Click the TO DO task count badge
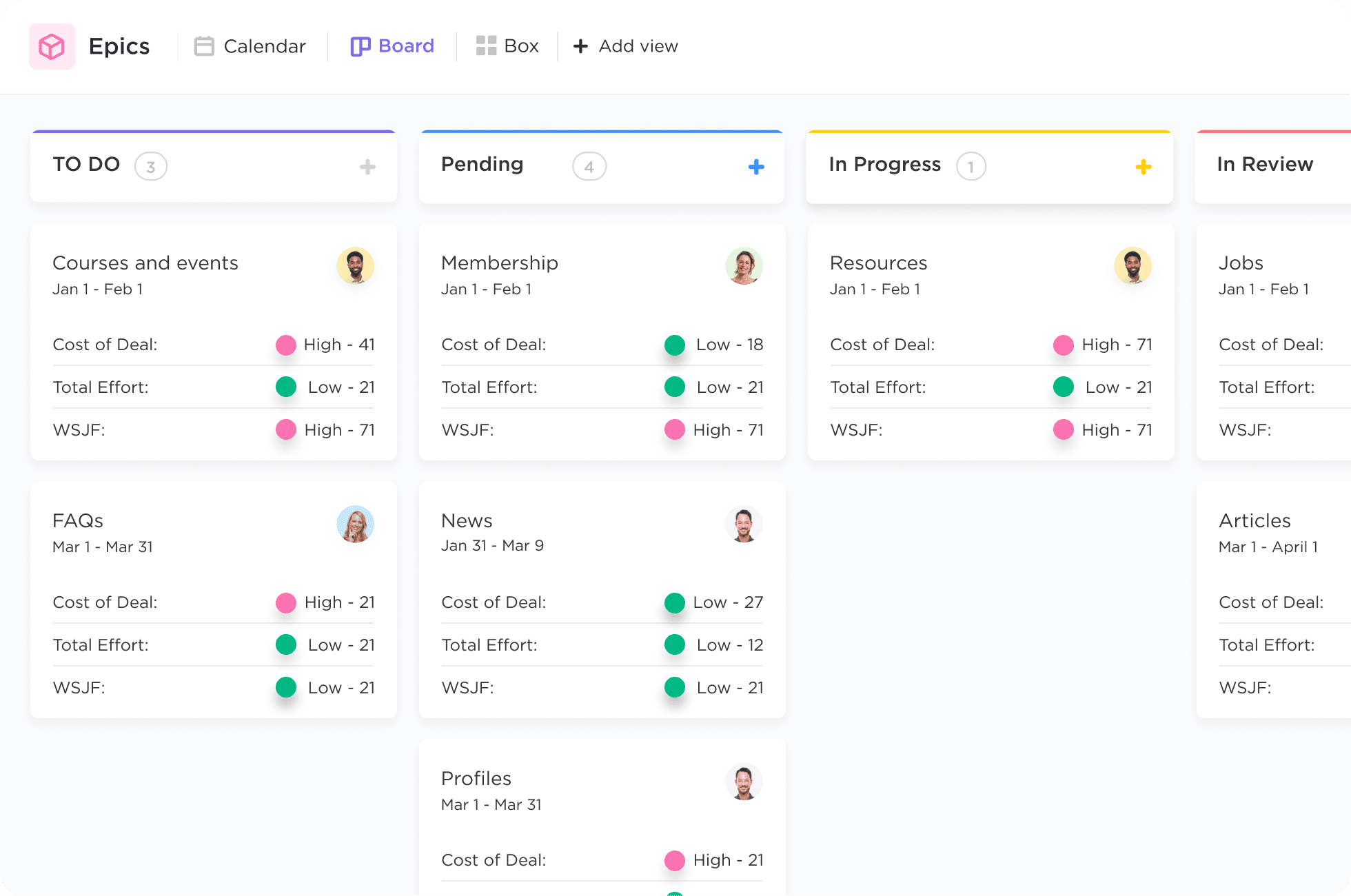 [150, 167]
